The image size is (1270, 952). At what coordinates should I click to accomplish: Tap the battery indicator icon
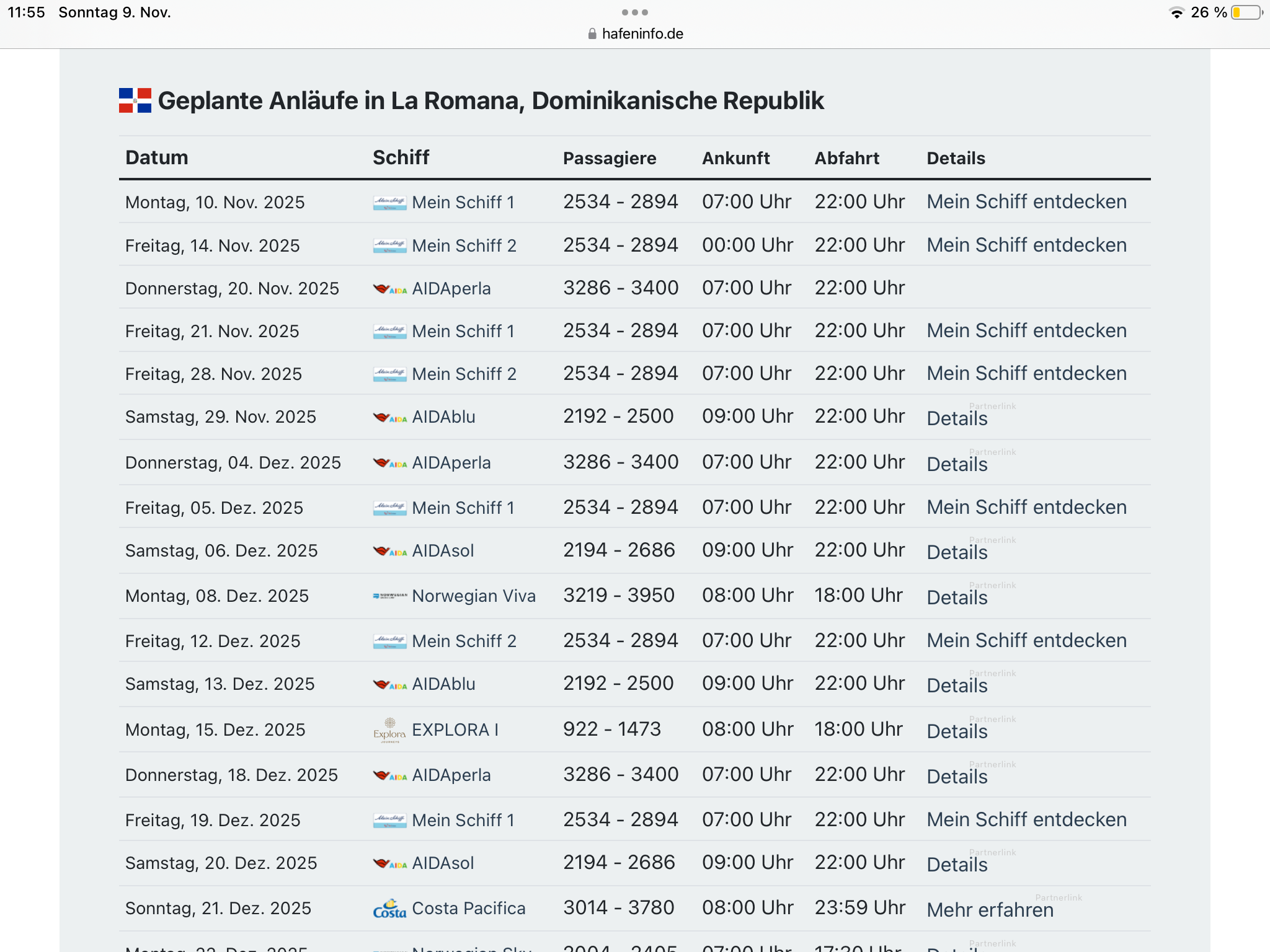point(1247,12)
